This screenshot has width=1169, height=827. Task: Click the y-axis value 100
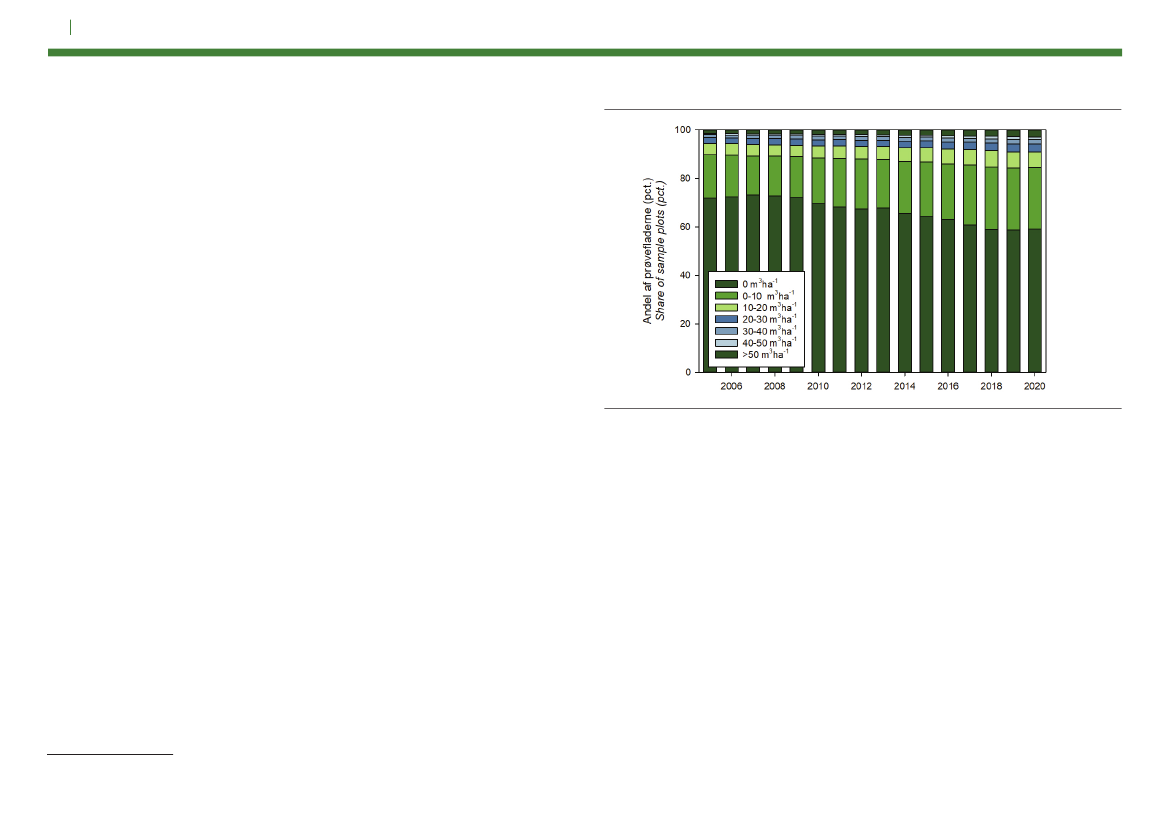[682, 130]
